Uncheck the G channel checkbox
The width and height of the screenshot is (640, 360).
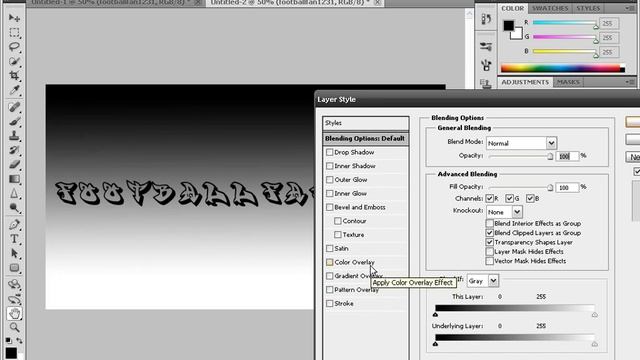[x=509, y=199]
